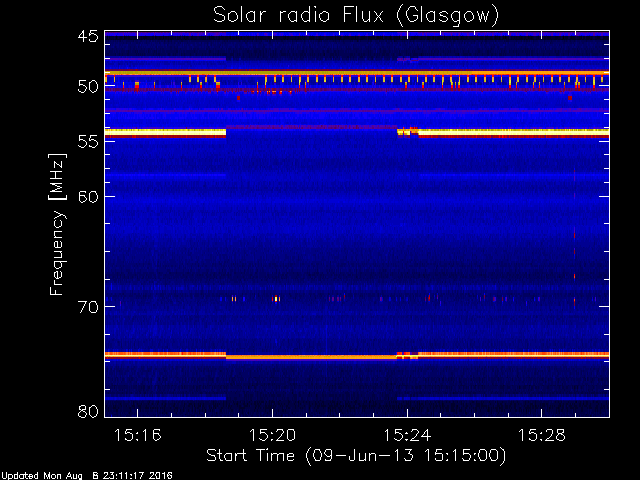Click the 60 frequency tick label
Viewport: 640px width, 480px height.
point(88,196)
